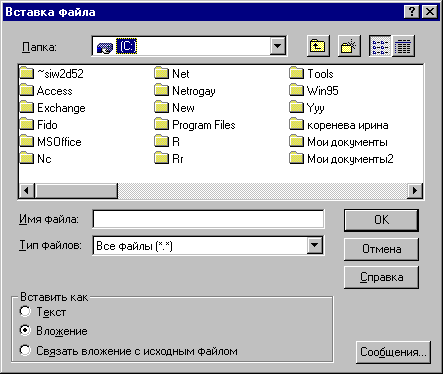443x374 pixels.
Task: Select the Tools folder
Action: coord(311,74)
